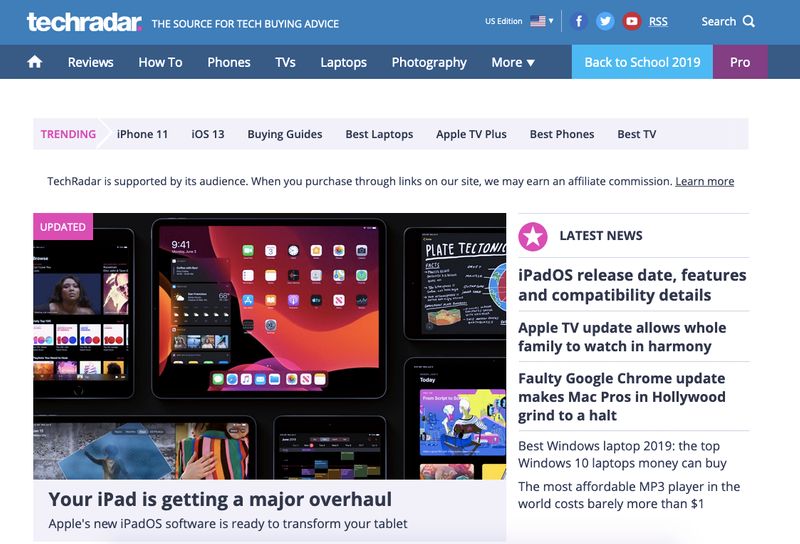The image size is (800, 544).
Task: Click 'The Source for Tech Buying Advice' tagline
Action: point(245,23)
